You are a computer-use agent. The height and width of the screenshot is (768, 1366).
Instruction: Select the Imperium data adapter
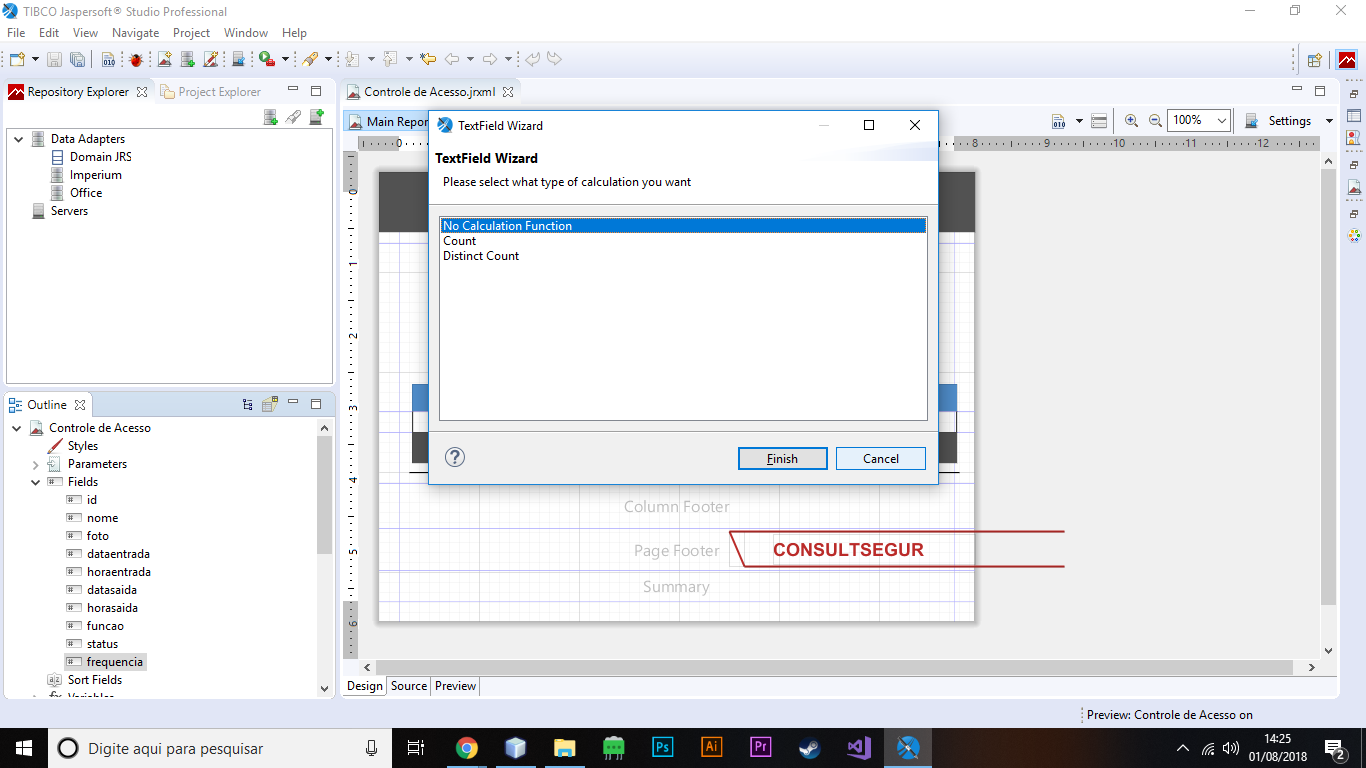95,175
